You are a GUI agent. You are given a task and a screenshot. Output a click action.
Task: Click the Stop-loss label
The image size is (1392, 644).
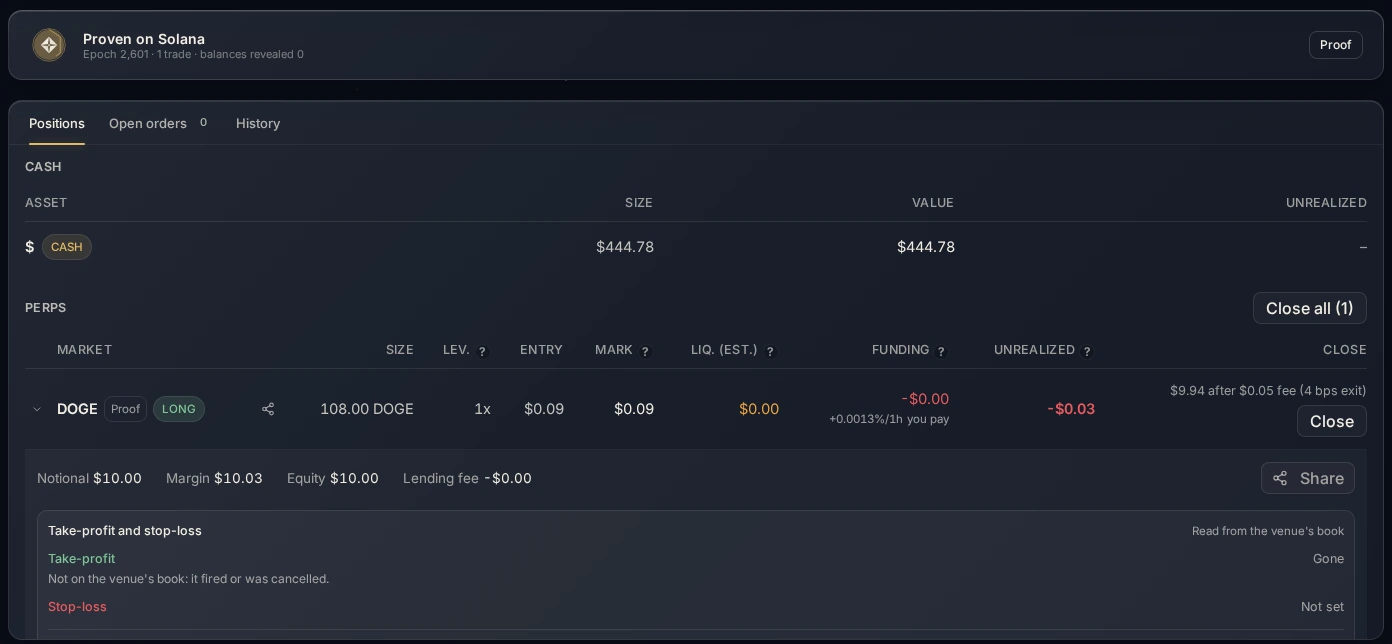[x=77, y=607]
